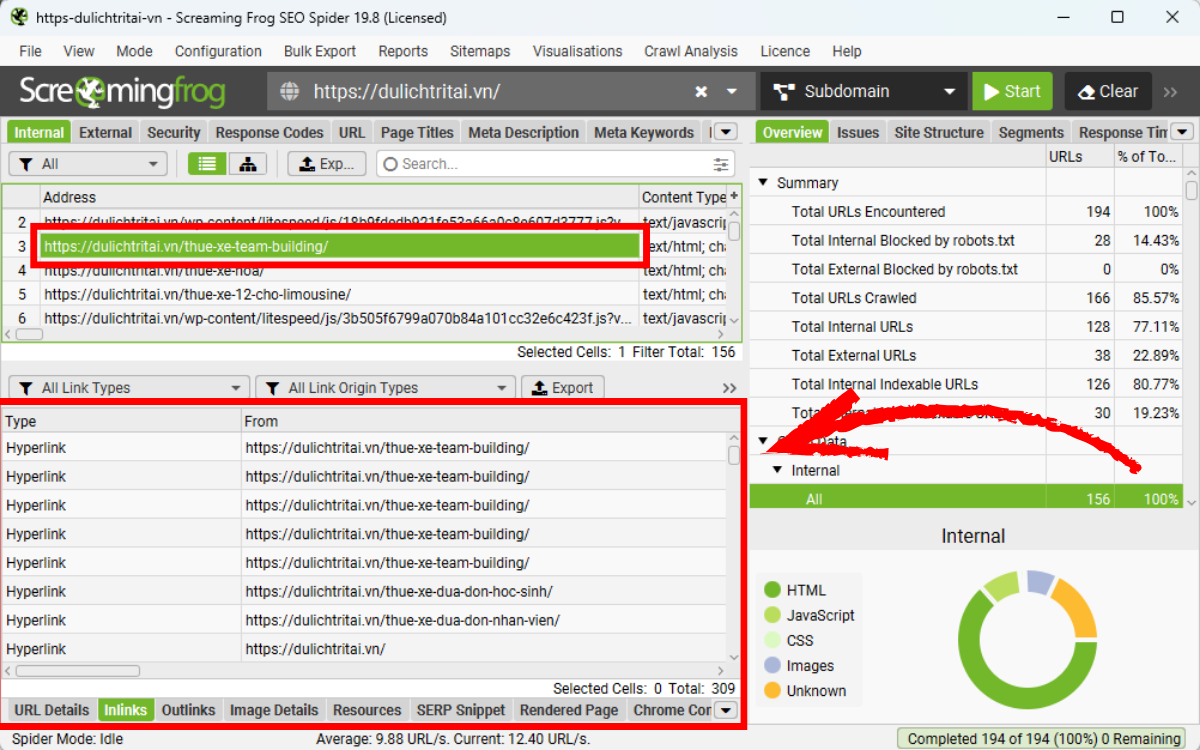Screen dimensions: 1200x750
Task: Open the All Link Origin Types dropdown
Action: (385, 388)
